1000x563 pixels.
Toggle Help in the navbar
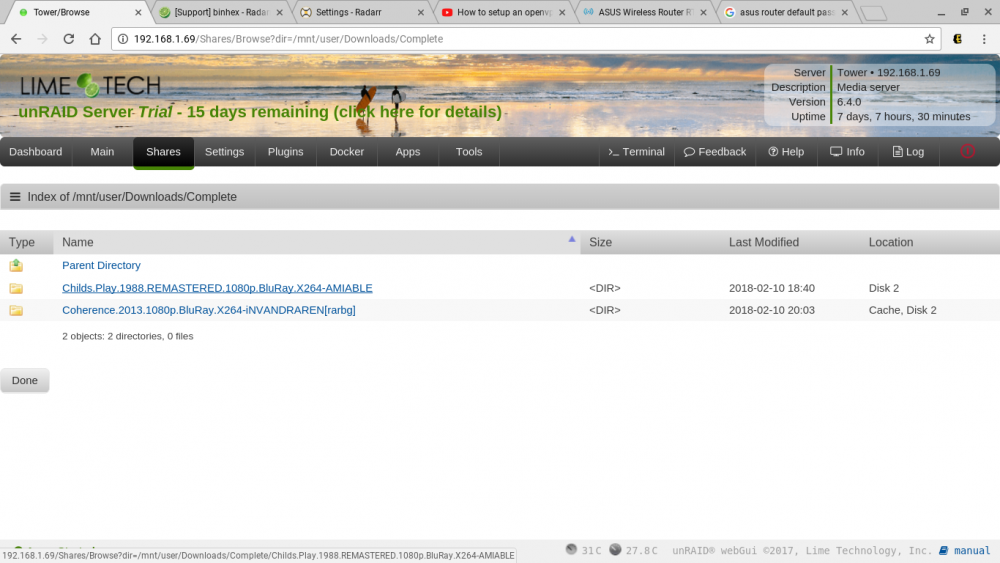(786, 152)
